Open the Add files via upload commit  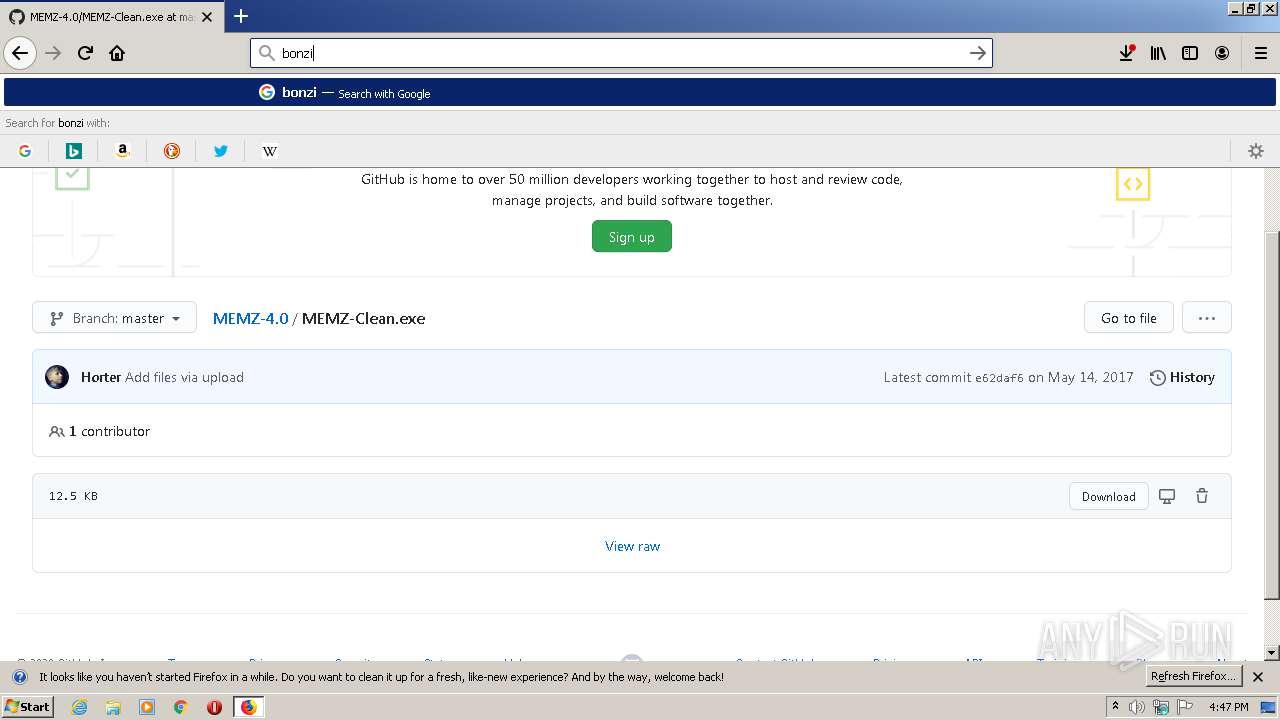click(x=185, y=377)
